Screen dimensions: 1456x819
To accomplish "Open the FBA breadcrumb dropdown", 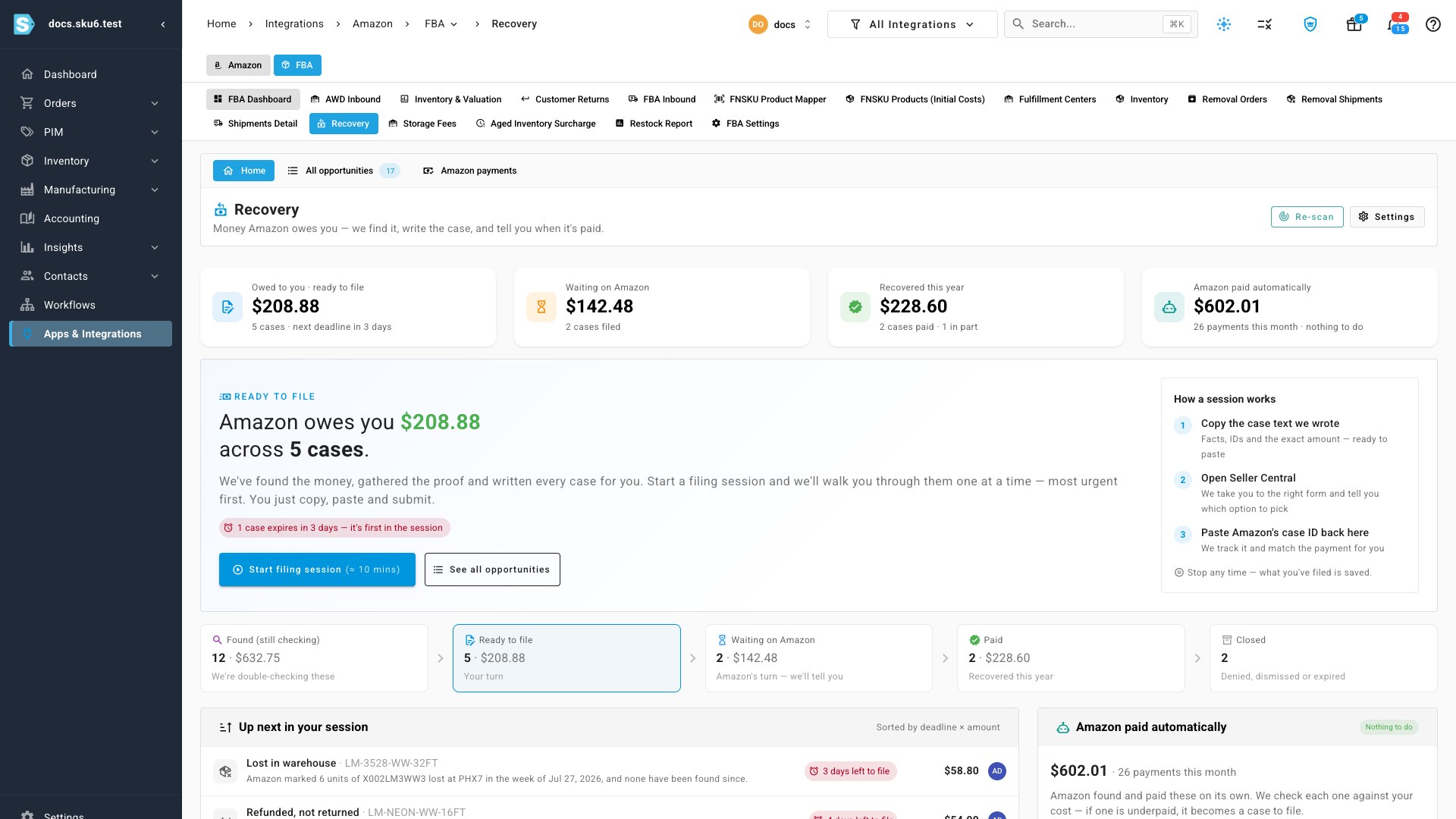I will coord(441,24).
